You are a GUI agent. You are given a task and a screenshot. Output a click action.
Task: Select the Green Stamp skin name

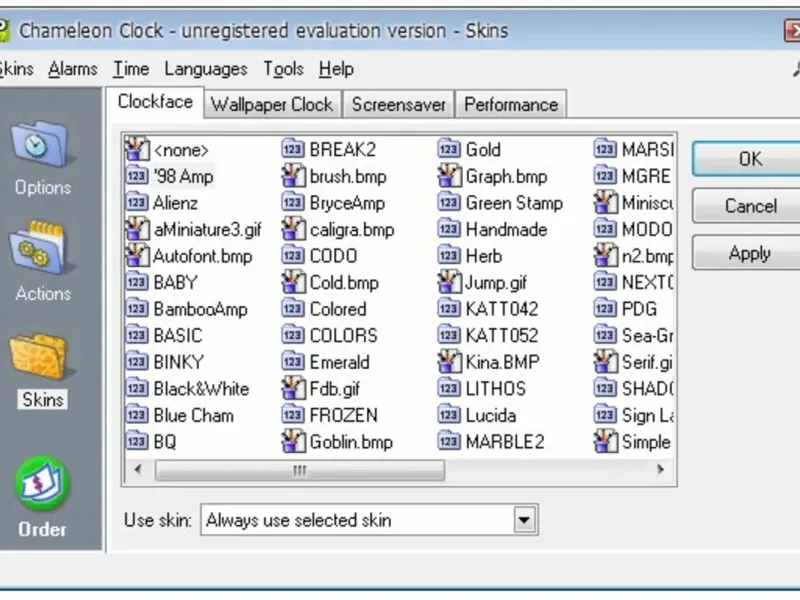point(514,203)
